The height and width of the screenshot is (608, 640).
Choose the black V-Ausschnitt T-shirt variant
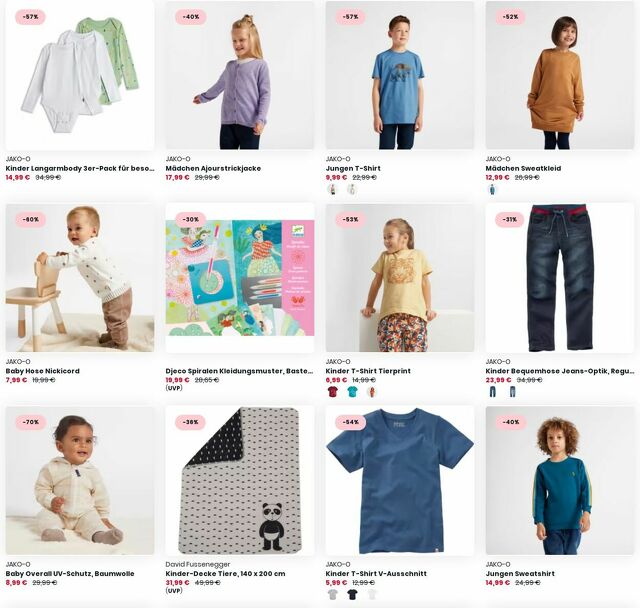tap(352, 595)
